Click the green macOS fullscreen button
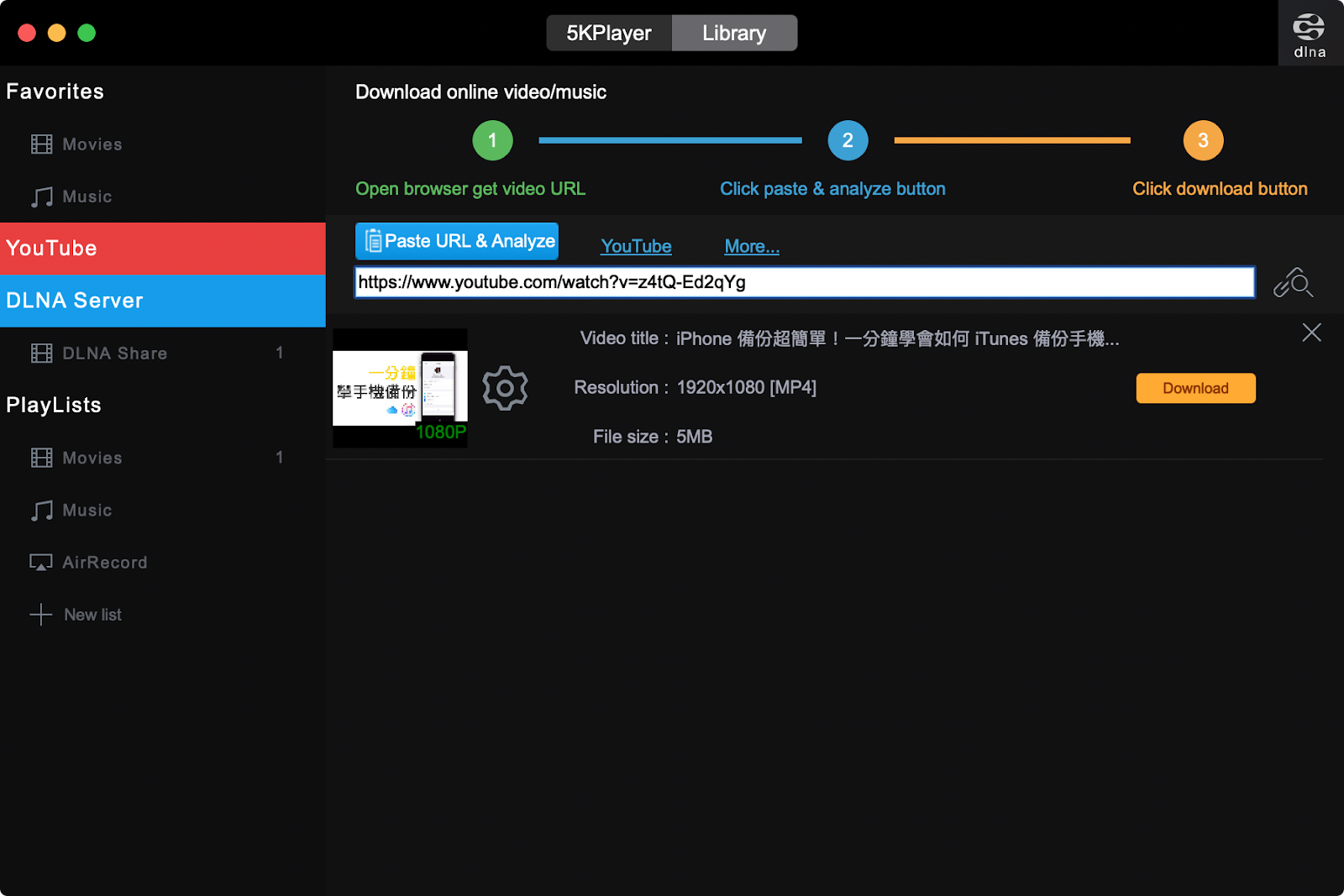The width and height of the screenshot is (1344, 896). [87, 33]
